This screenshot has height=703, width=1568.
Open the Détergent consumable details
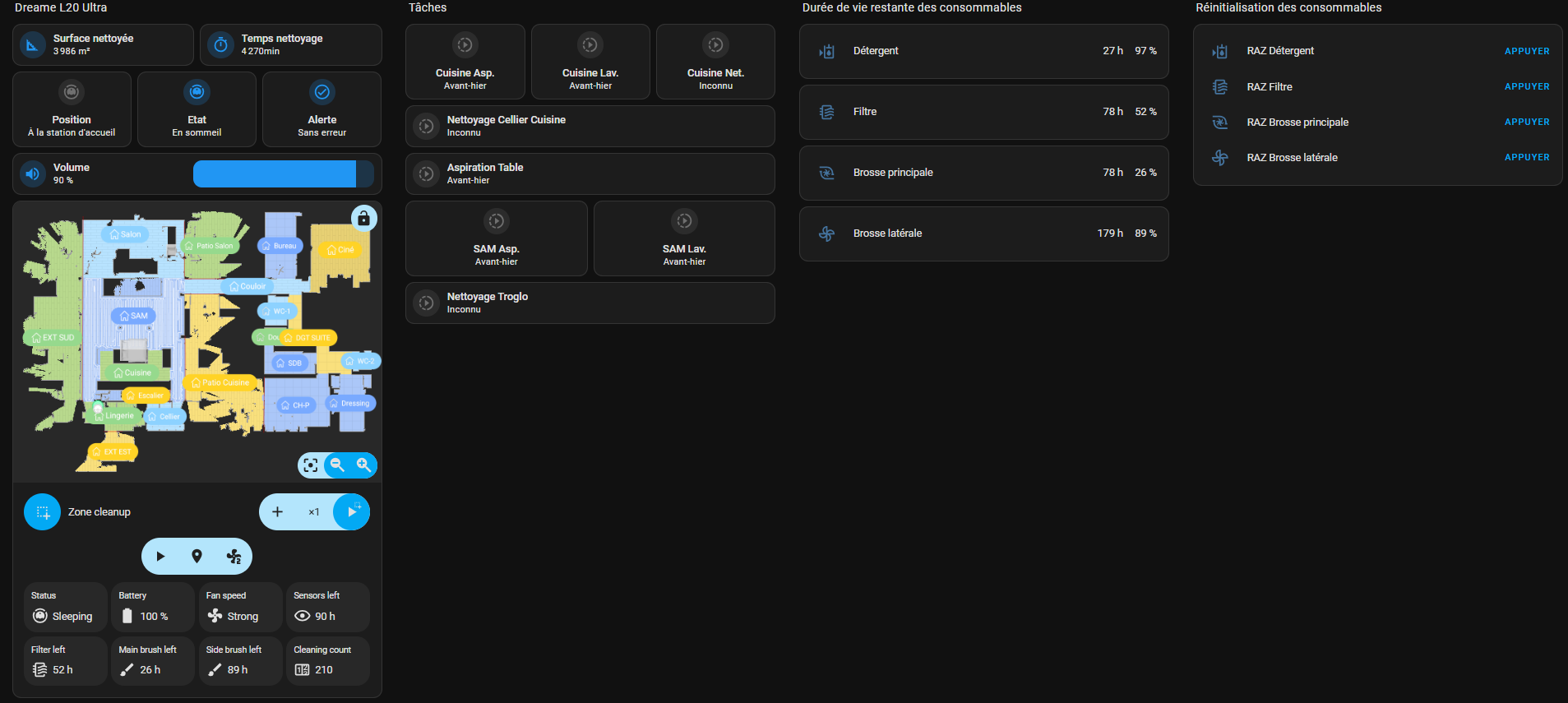[x=984, y=51]
